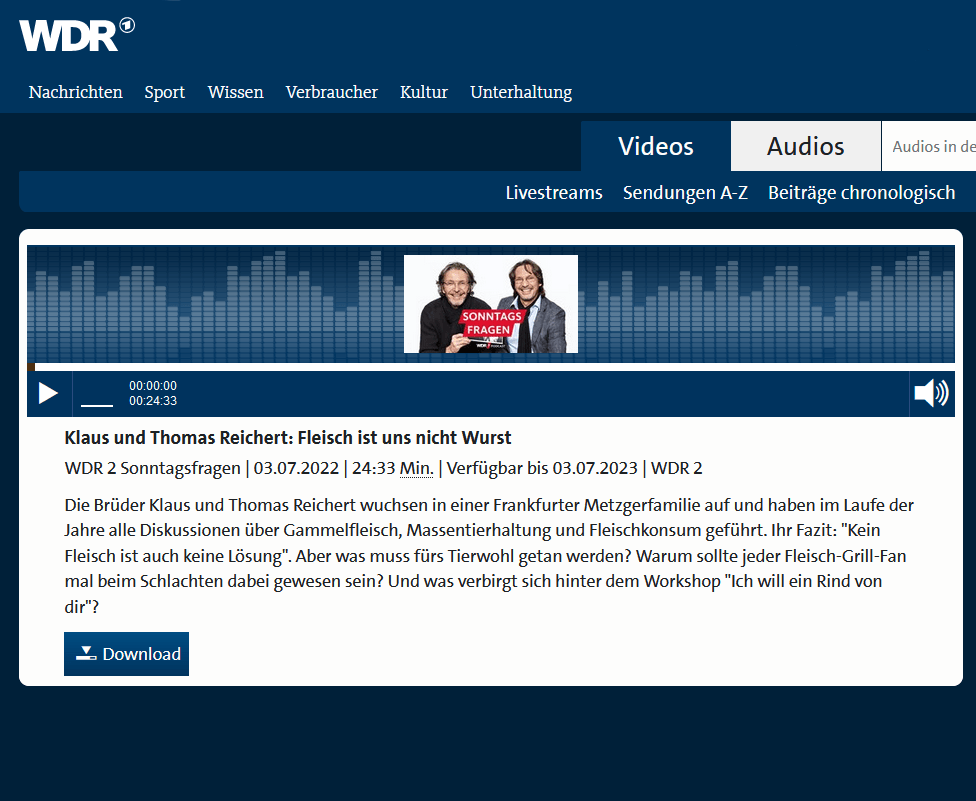
Task: Open the Livestreams link
Action: tap(553, 193)
